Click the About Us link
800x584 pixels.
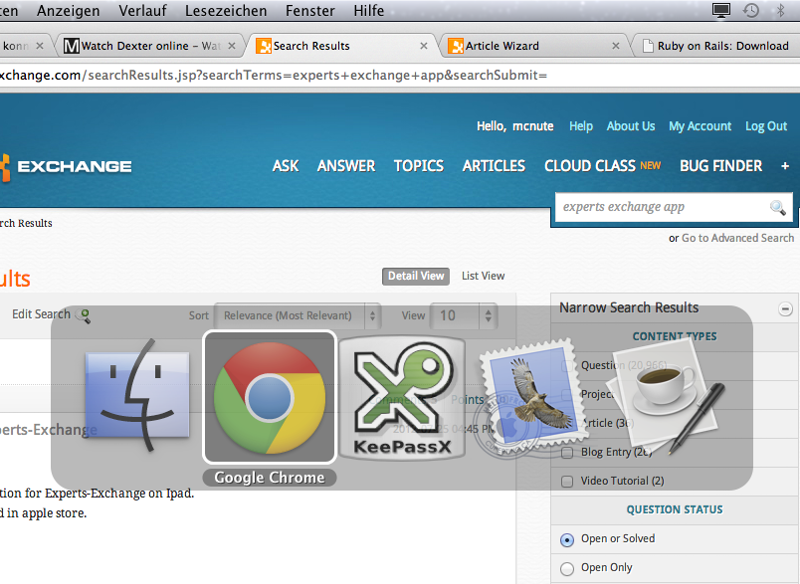631,126
